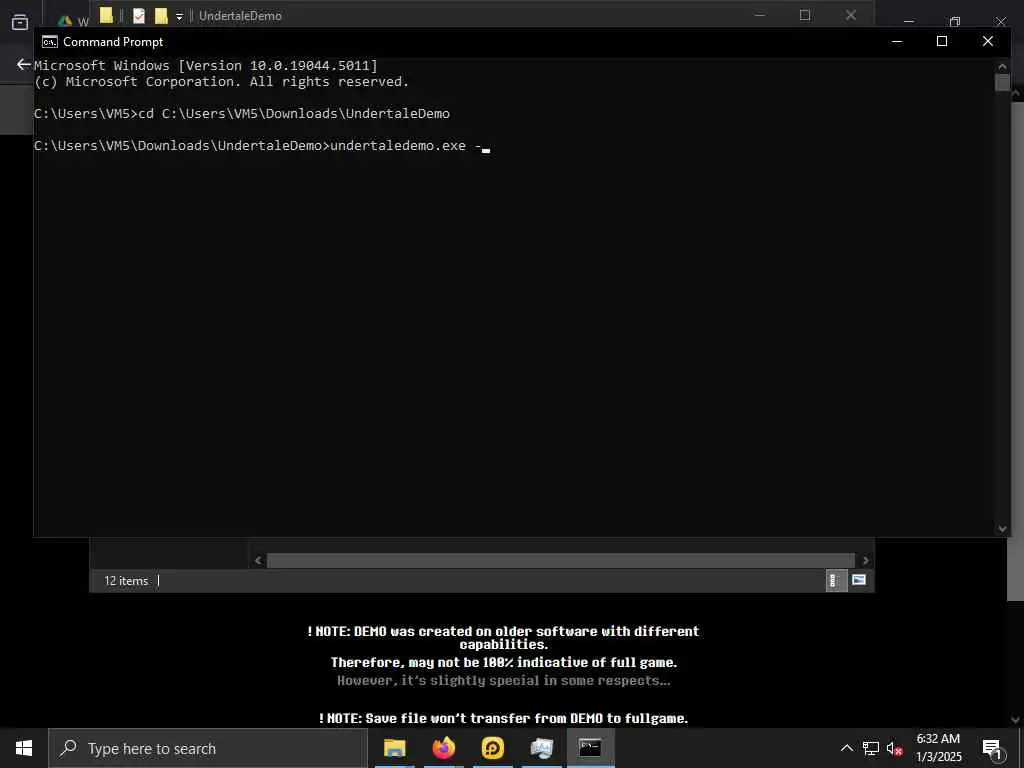The height and width of the screenshot is (768, 1024).
Task: Click the muted volume tray icon
Action: pos(894,748)
